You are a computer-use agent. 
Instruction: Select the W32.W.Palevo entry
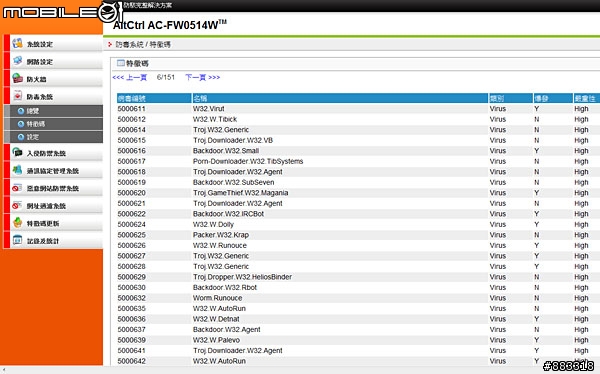point(216,340)
